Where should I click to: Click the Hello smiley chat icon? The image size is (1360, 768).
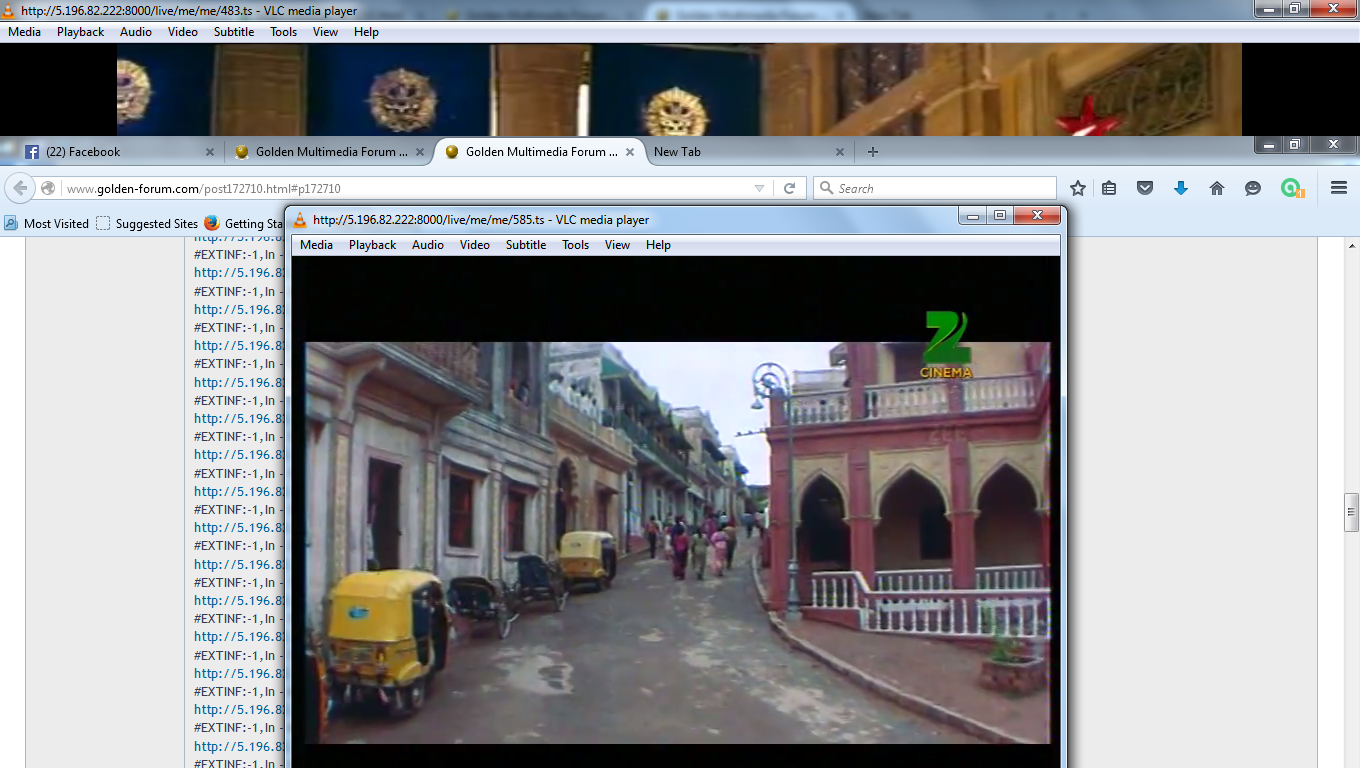[x=1253, y=188]
